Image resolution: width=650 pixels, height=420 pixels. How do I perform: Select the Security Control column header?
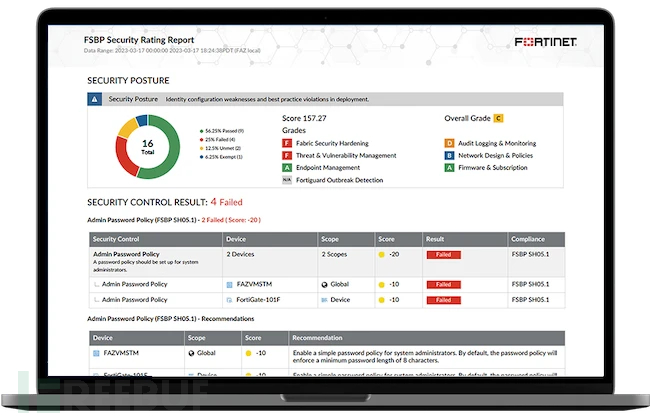pyautogui.click(x=118, y=240)
